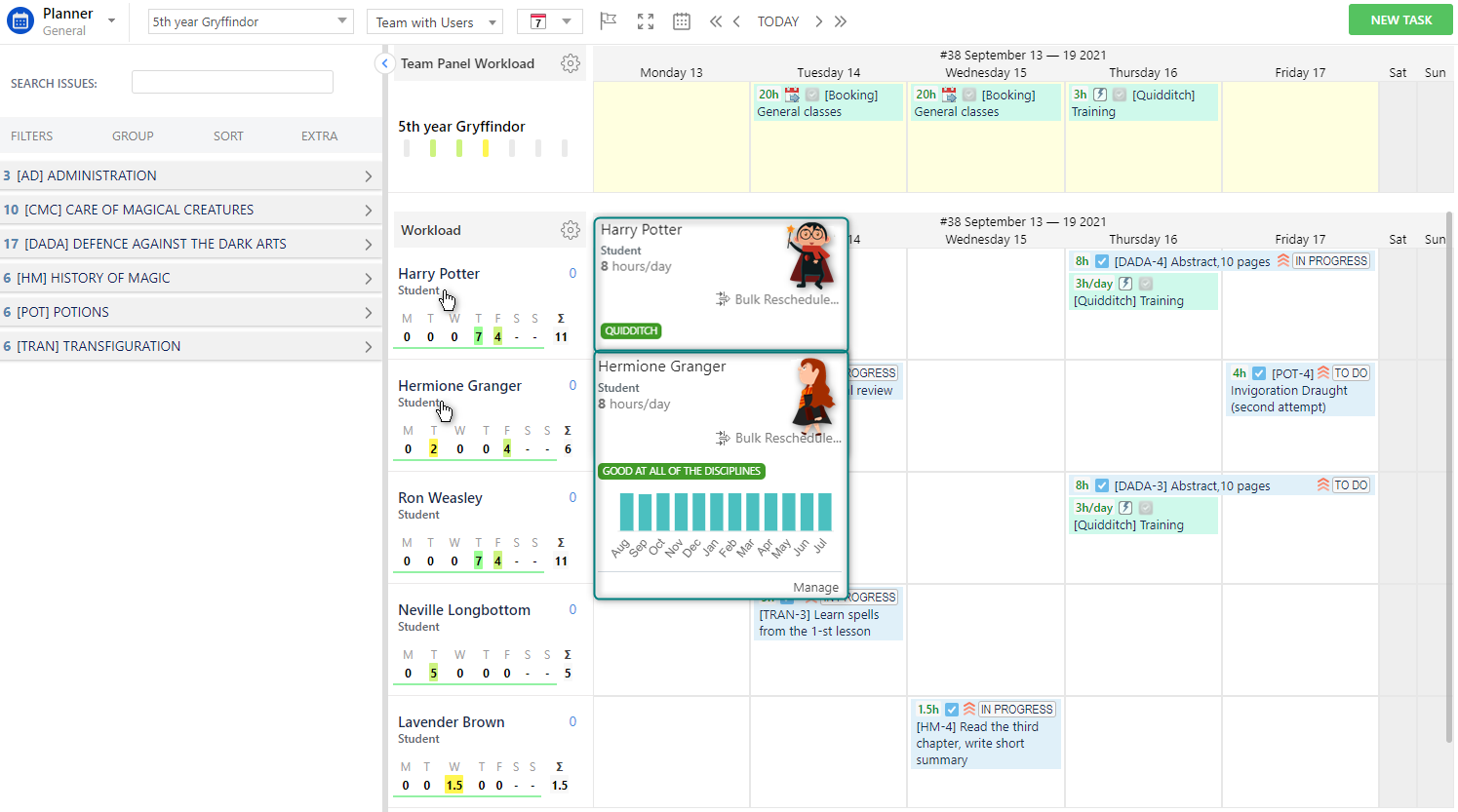Click TO DO status on POT-4 task
This screenshot has height=812, width=1458.
point(1351,373)
